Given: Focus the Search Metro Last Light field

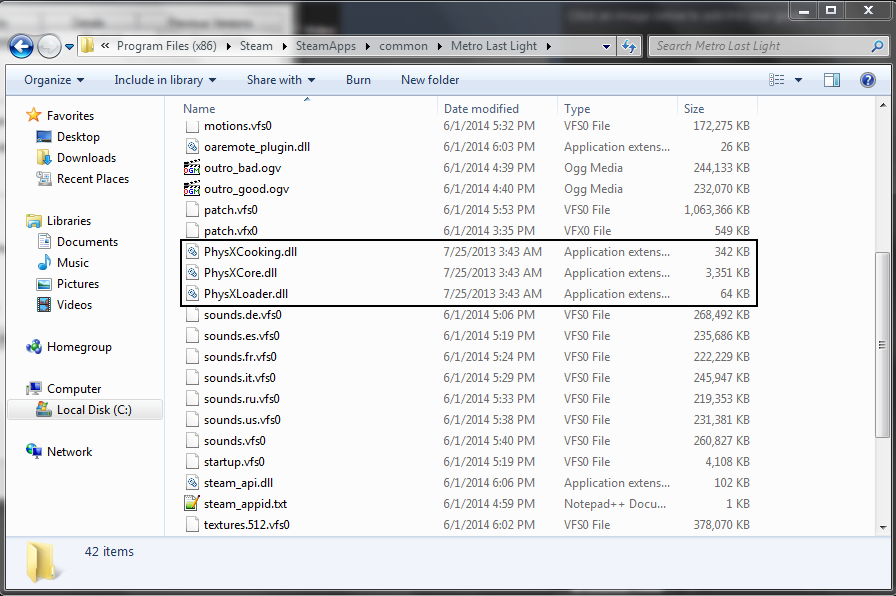Looking at the screenshot, I should point(769,46).
